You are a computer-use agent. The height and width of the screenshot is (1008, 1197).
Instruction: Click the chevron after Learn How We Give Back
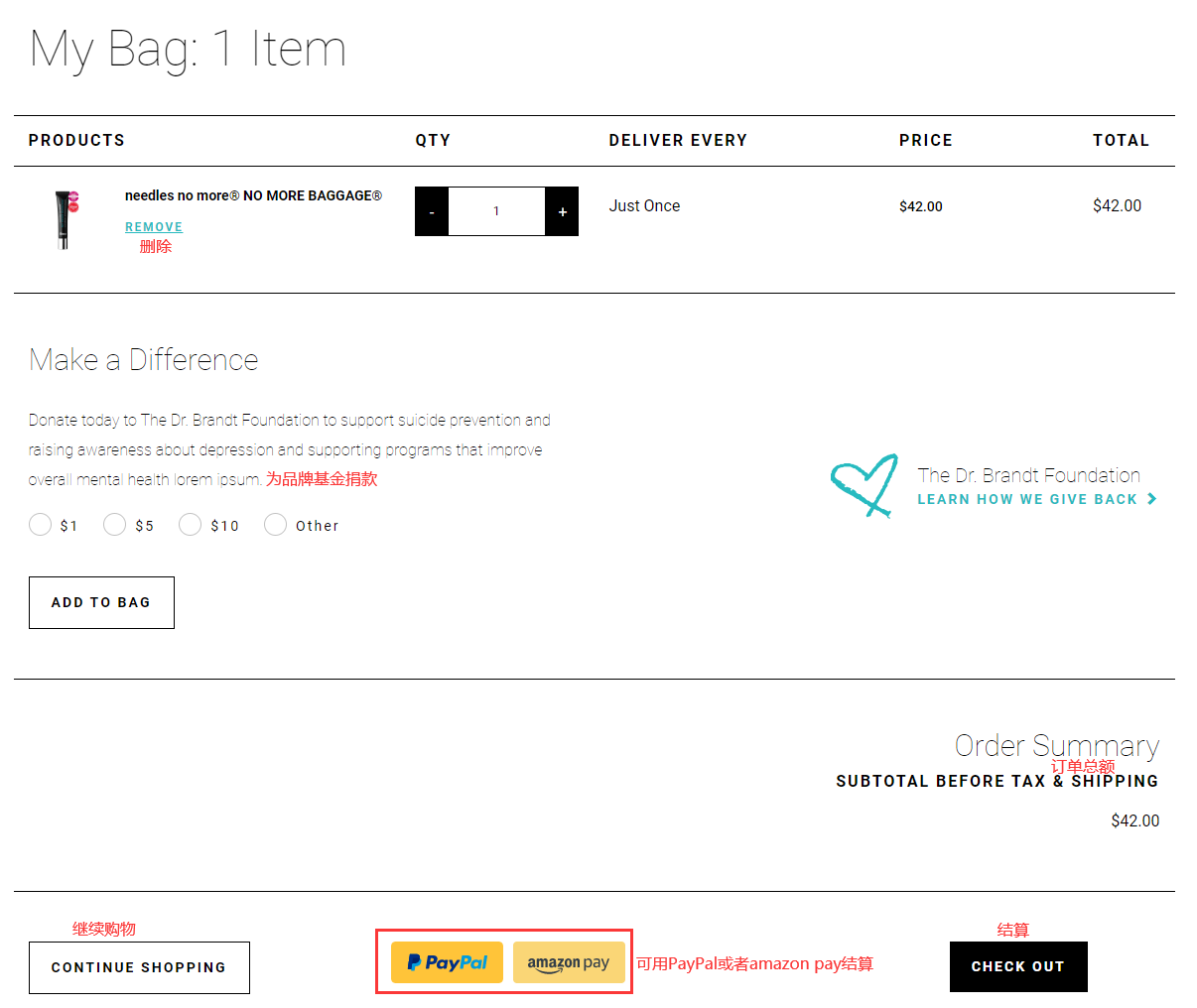coord(1152,499)
